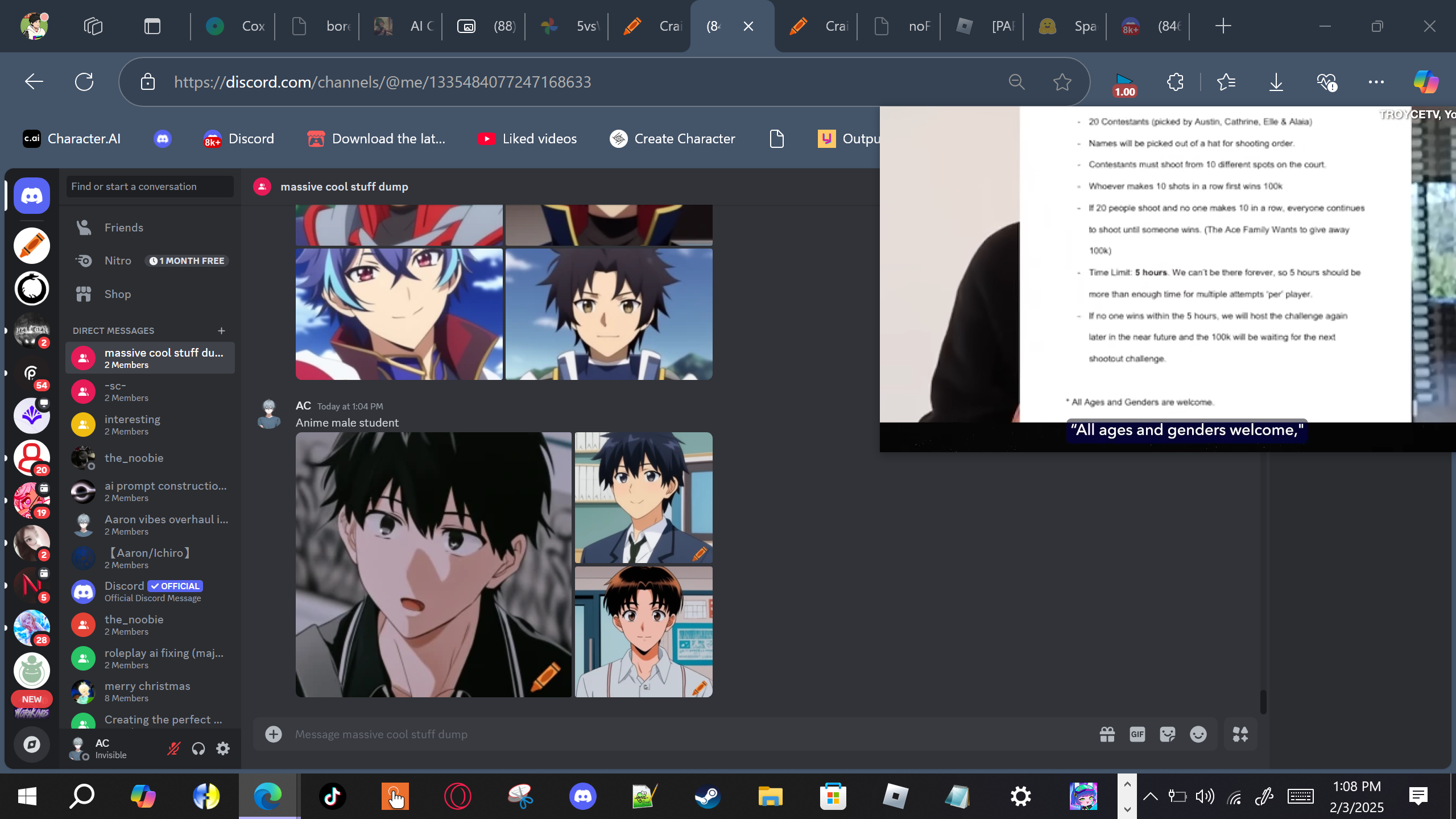Open the Liked videos bookmark

[527, 139]
